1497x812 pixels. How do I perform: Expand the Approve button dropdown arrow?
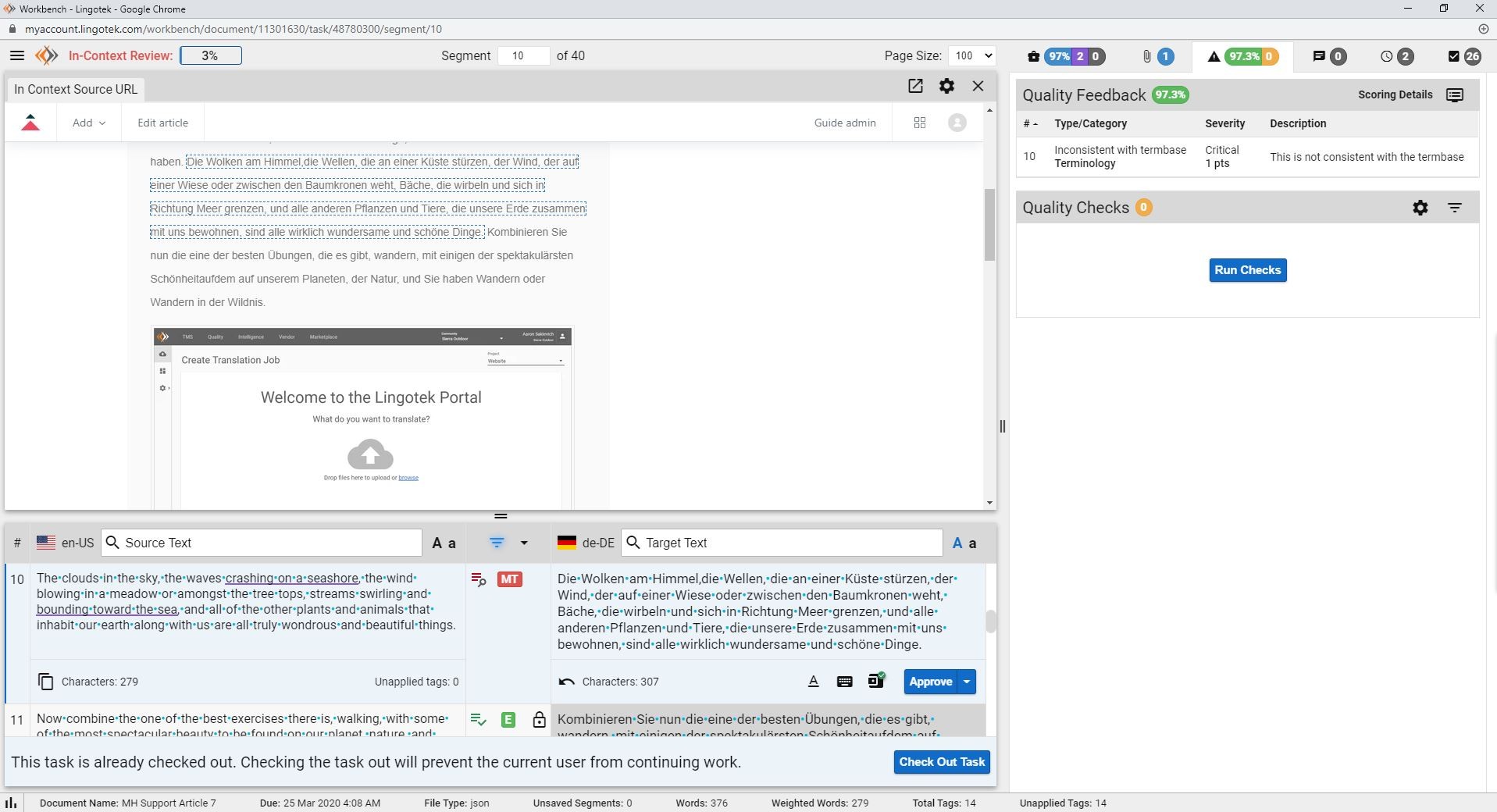click(967, 682)
